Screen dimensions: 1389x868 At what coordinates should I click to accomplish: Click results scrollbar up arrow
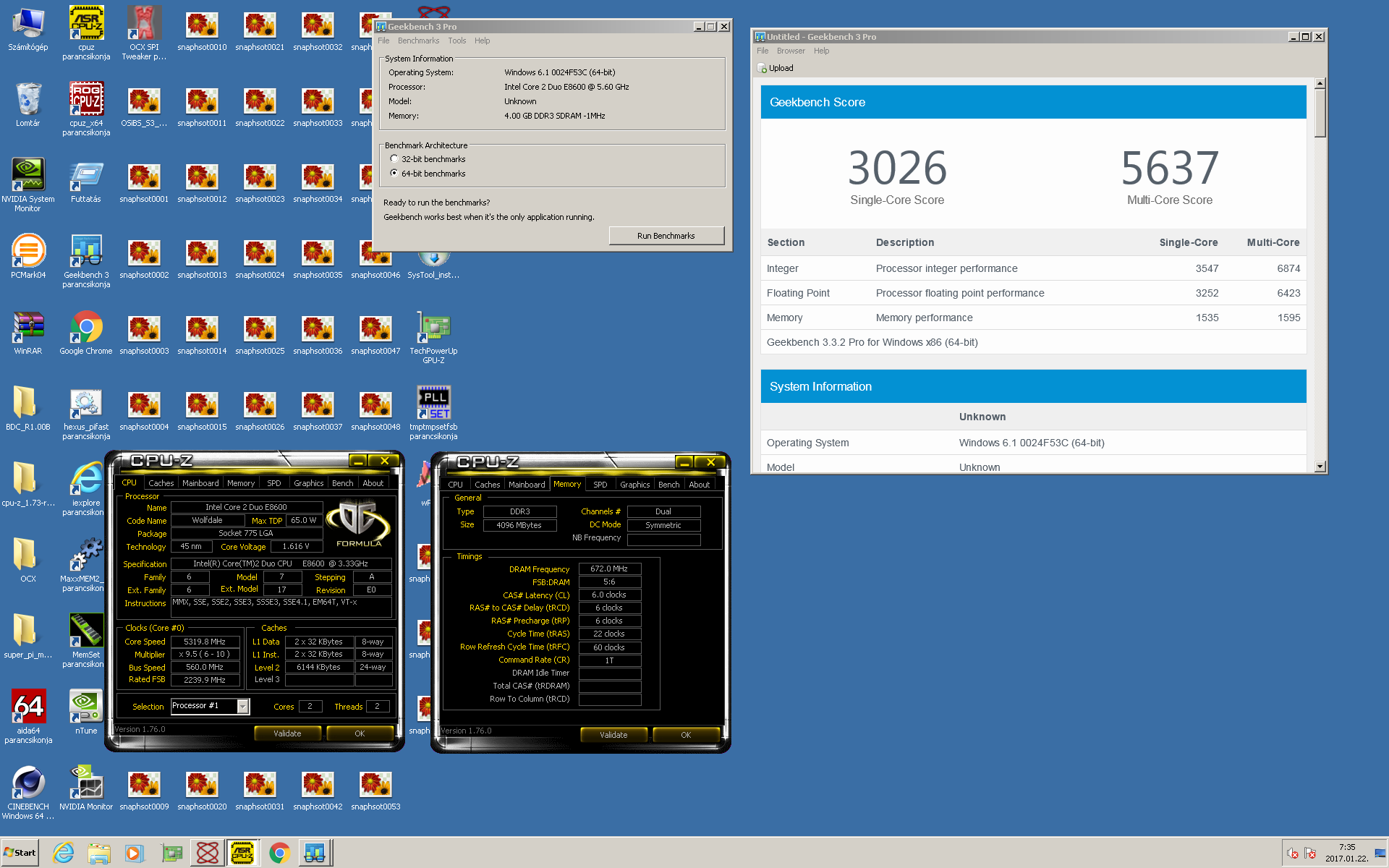1320,83
